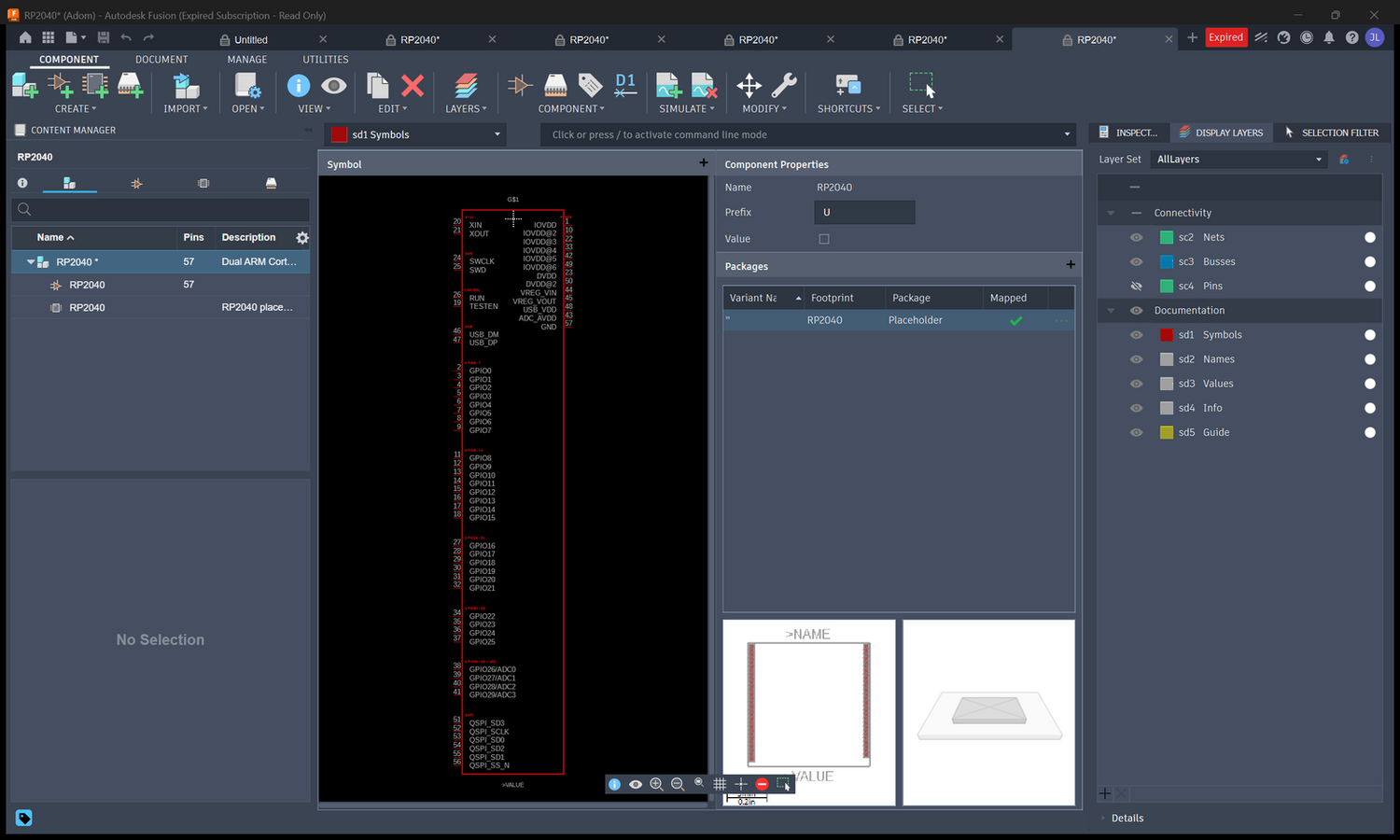1400x840 pixels.
Task: Click the wrench icon in Modify group
Action: (784, 86)
